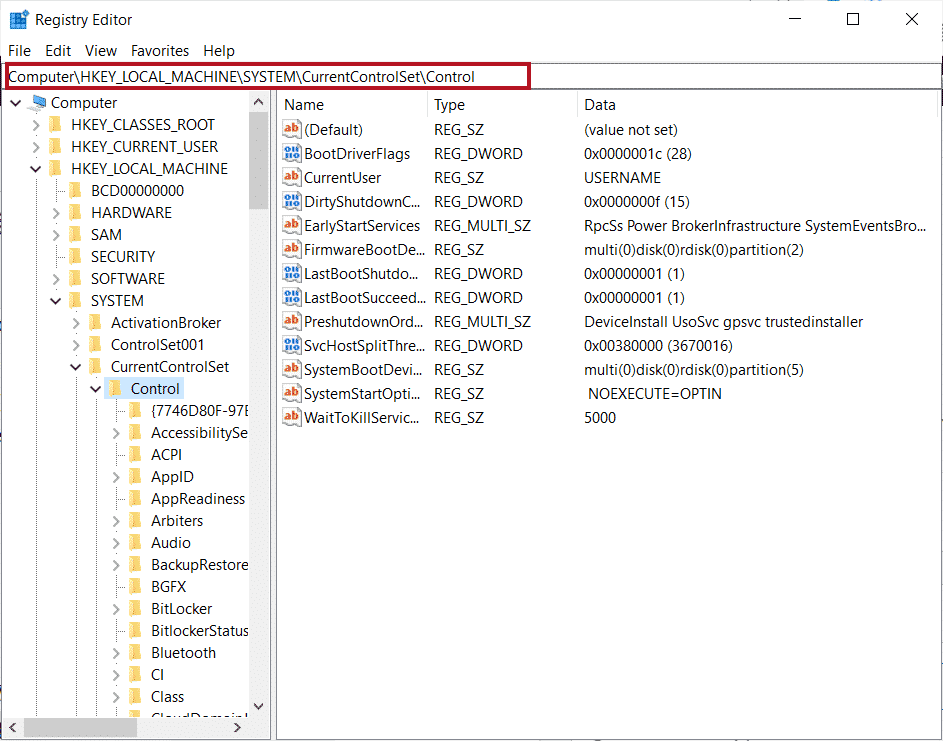The width and height of the screenshot is (943, 741).
Task: Collapse the SYSTEM key
Action: [56, 301]
